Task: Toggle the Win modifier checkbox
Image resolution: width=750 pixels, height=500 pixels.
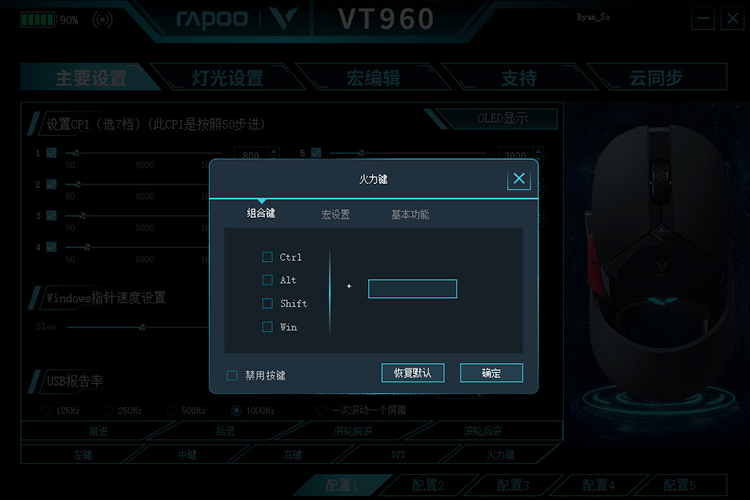Action: pyautogui.click(x=267, y=327)
